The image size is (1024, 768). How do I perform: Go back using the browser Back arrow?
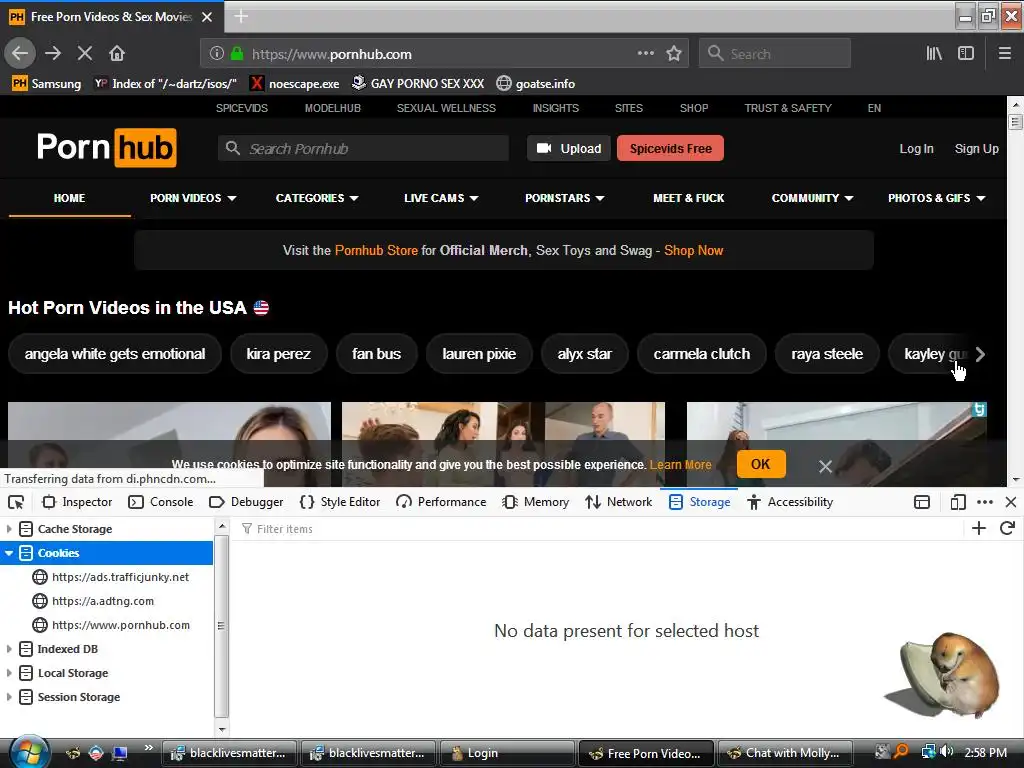click(20, 54)
